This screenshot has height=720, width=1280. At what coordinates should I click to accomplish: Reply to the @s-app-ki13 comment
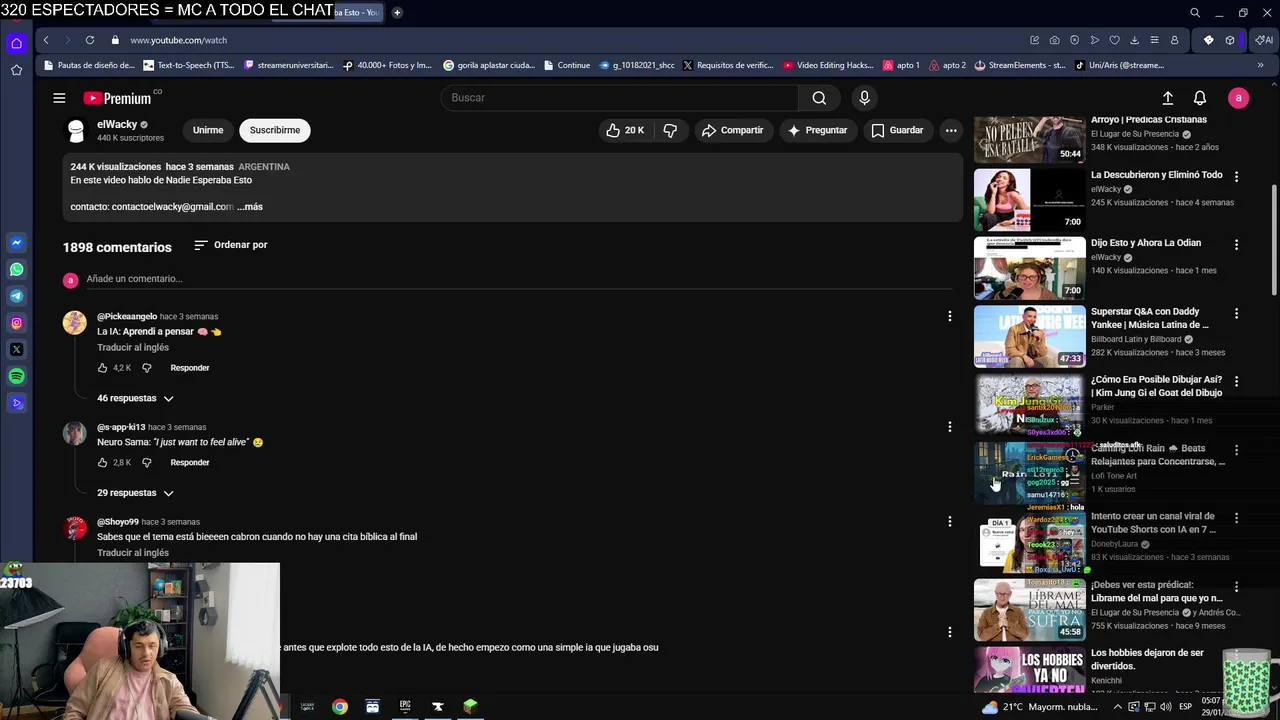[190, 463]
